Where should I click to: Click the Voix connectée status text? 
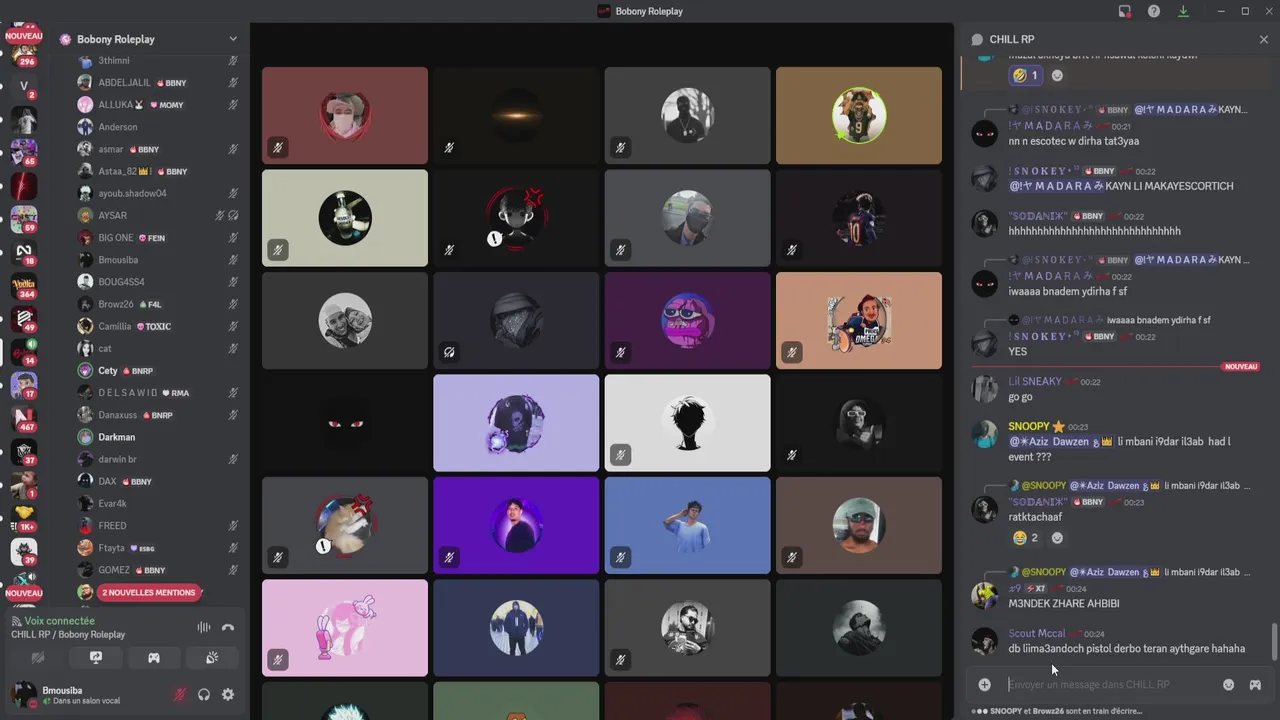(x=59, y=621)
